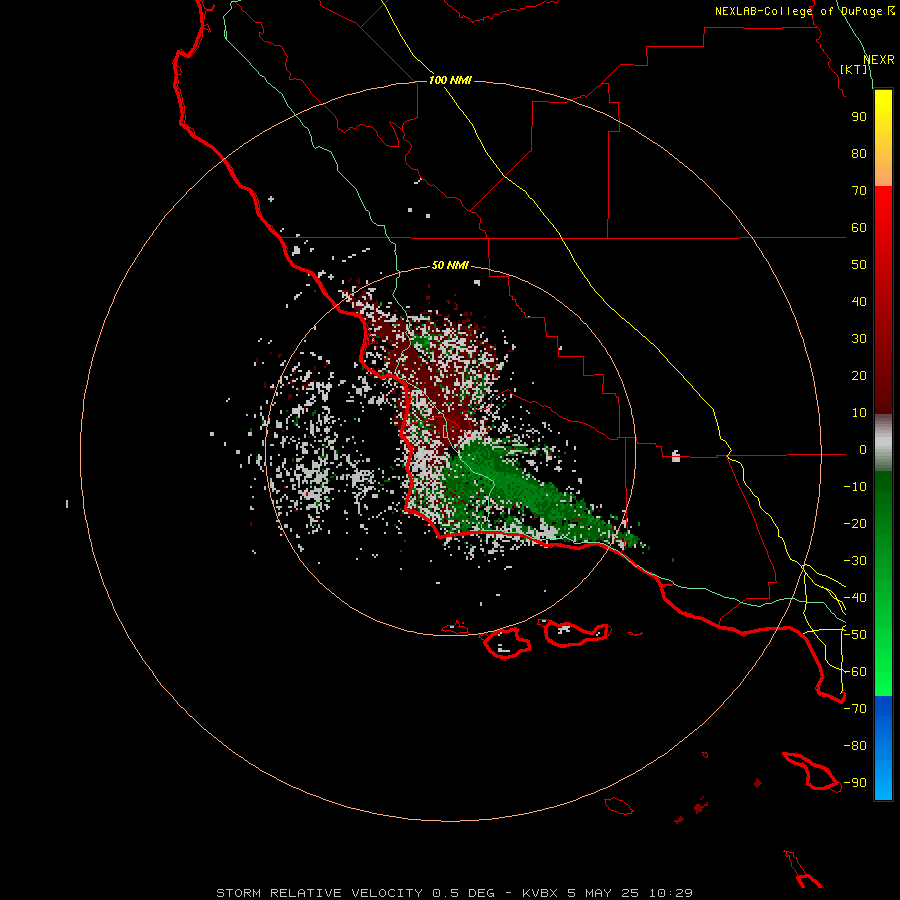Click the 10 value on the velocity scale
The image size is (900, 900).
(x=859, y=413)
